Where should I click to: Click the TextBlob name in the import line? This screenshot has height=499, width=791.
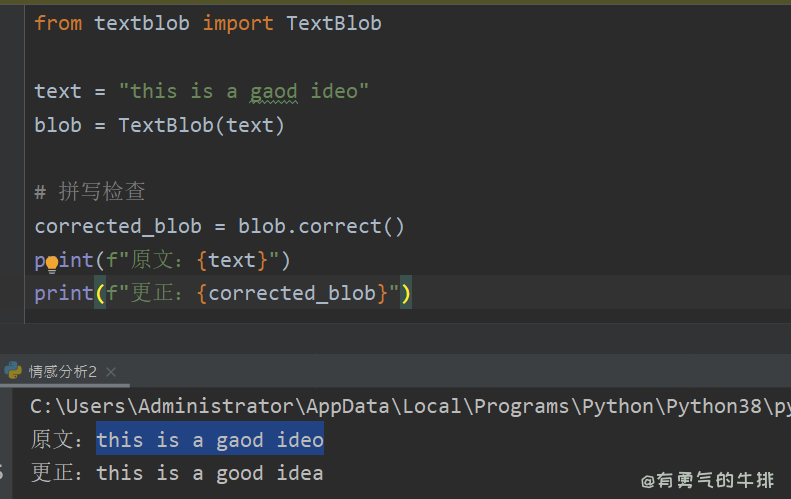pos(334,23)
